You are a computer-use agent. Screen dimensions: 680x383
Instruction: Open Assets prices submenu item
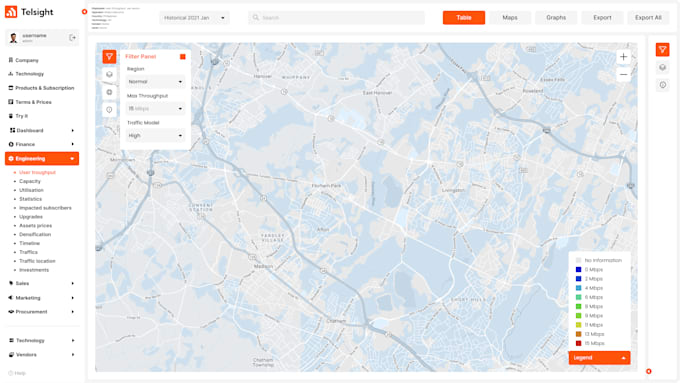(36, 226)
